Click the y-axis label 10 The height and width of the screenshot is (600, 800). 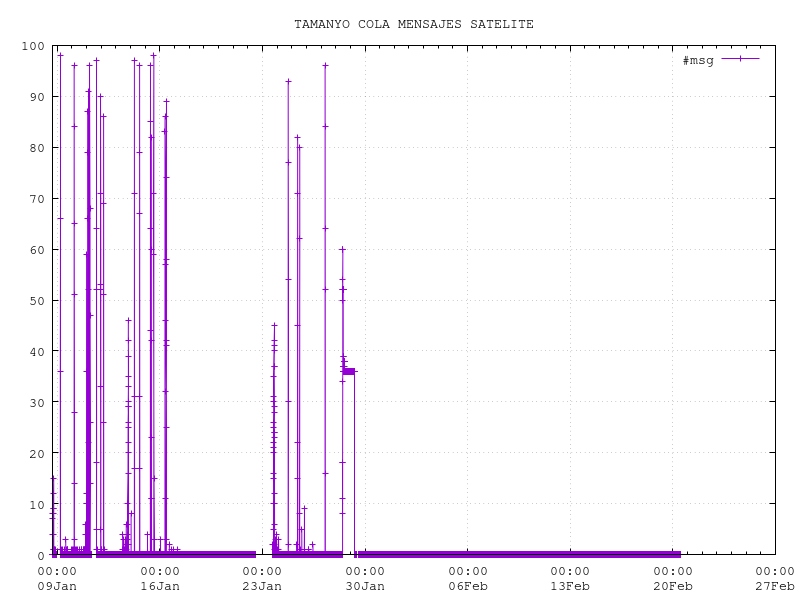[37, 505]
